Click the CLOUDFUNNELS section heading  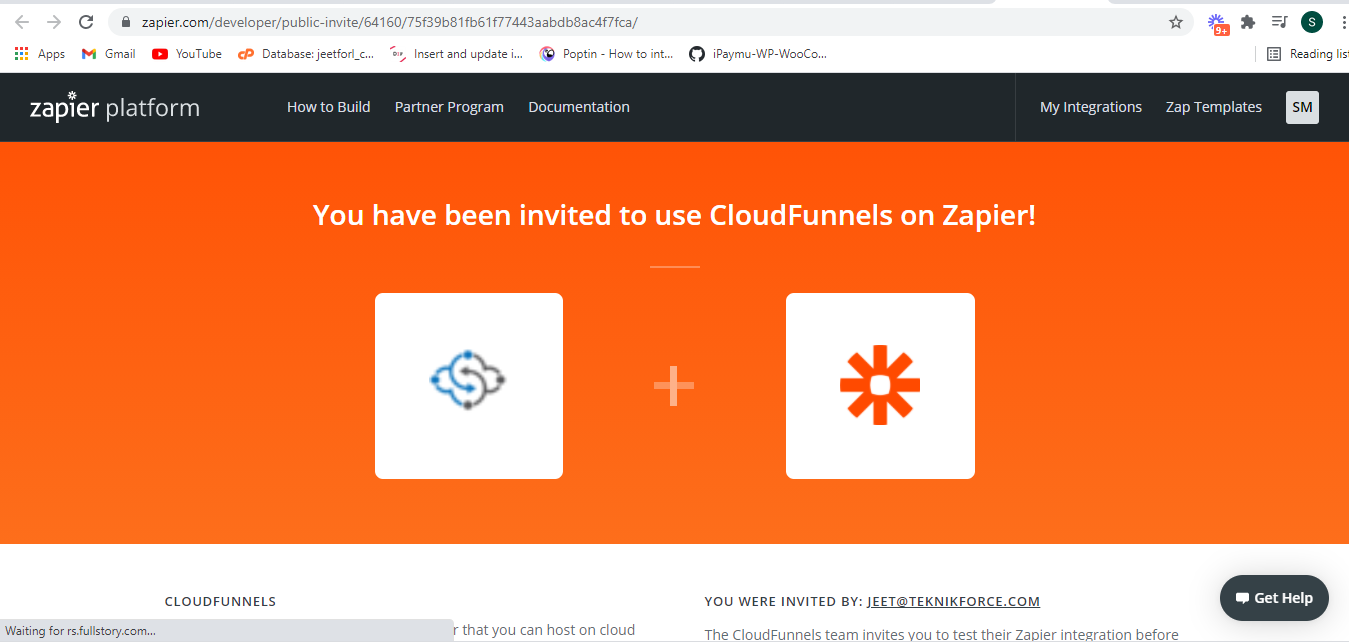pos(220,602)
